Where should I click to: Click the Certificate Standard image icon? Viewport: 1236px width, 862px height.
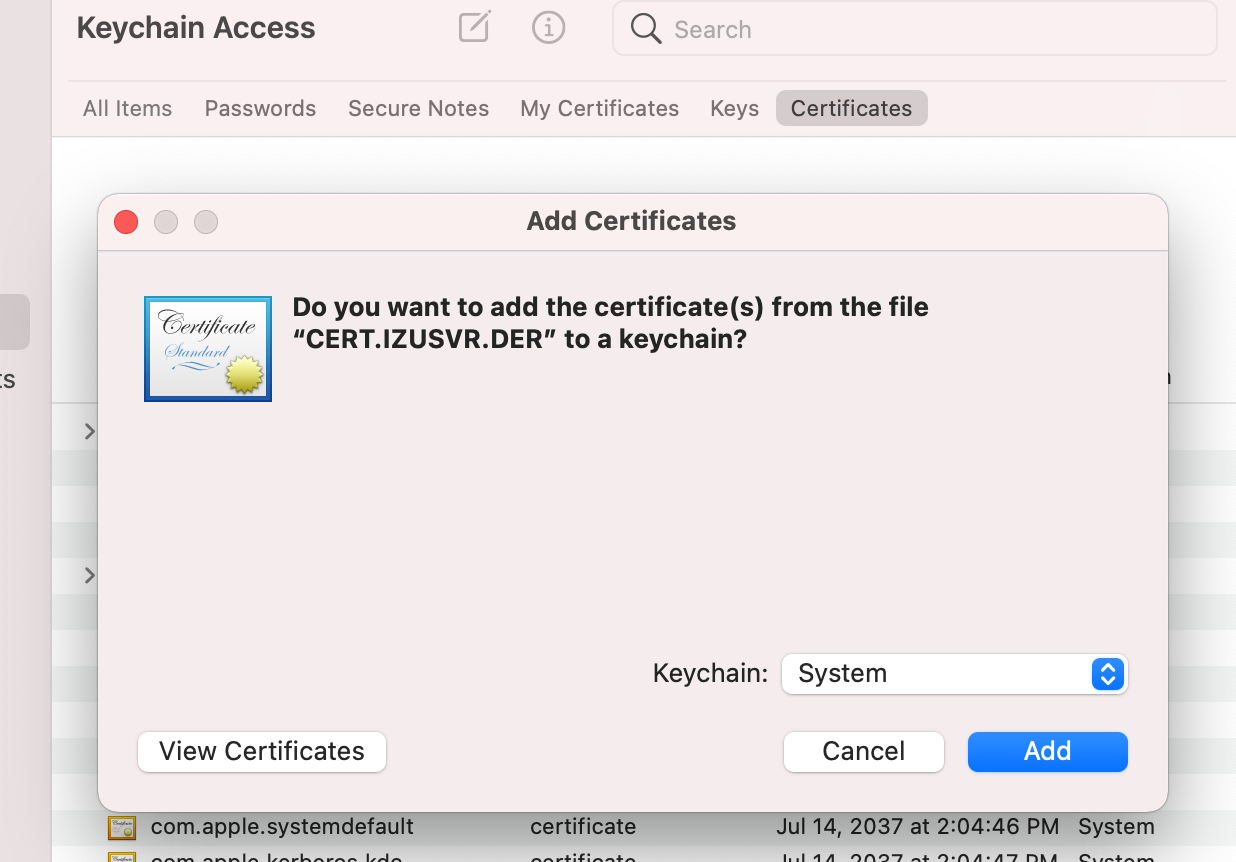208,348
